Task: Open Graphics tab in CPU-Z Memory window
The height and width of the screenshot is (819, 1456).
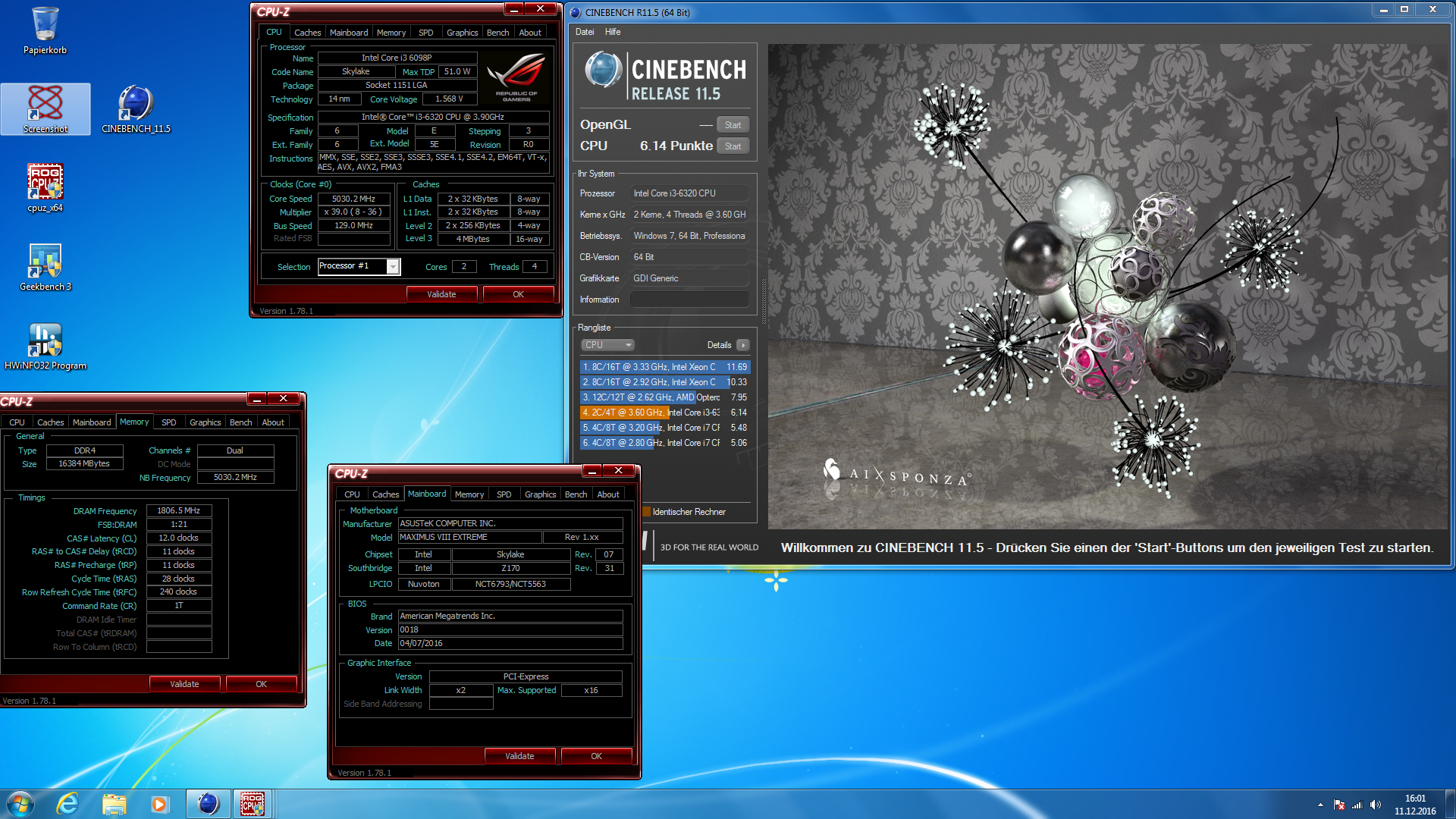Action: [205, 422]
